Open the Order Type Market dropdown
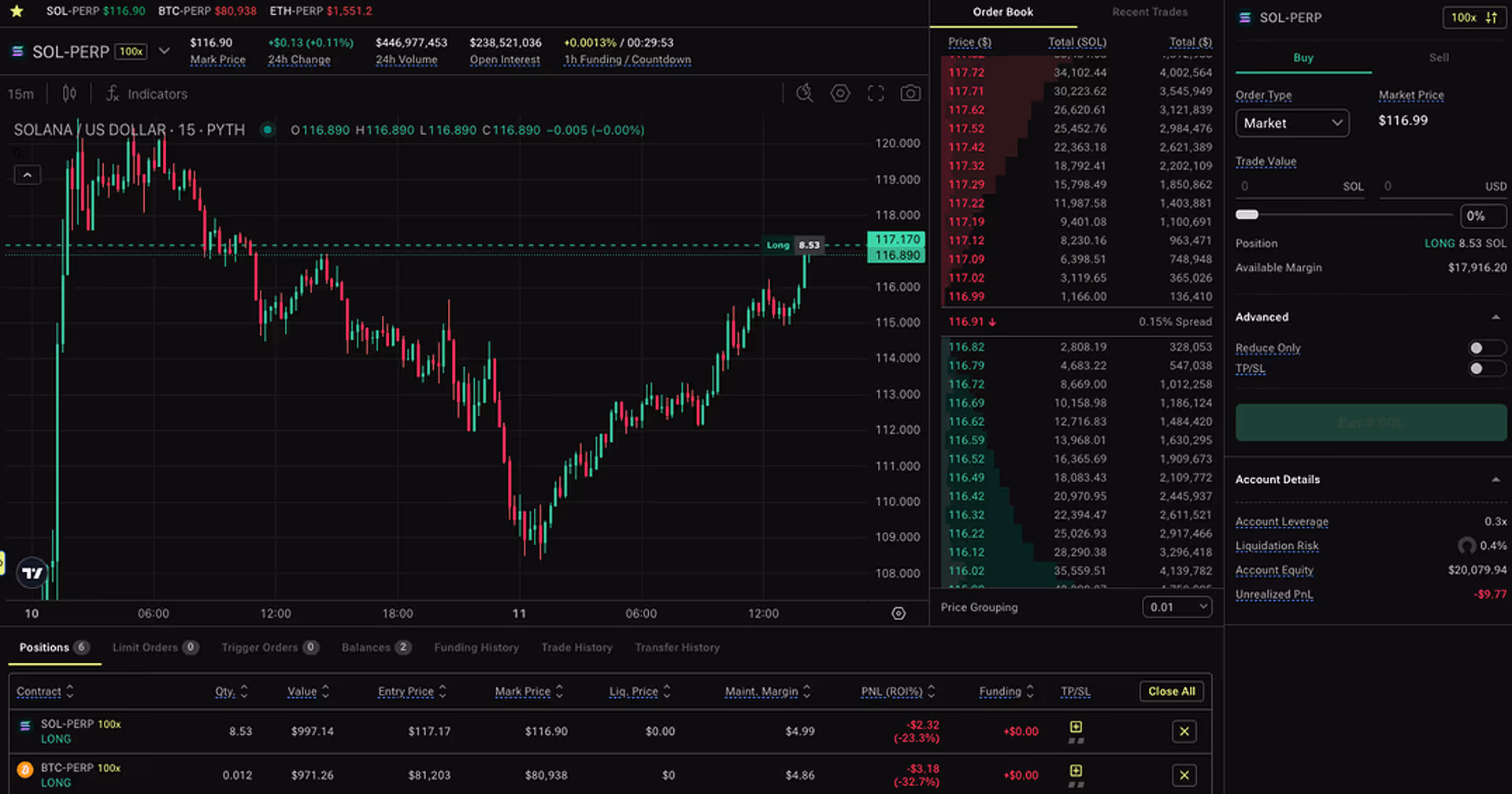Viewport: 1512px width, 794px height. [1291, 123]
